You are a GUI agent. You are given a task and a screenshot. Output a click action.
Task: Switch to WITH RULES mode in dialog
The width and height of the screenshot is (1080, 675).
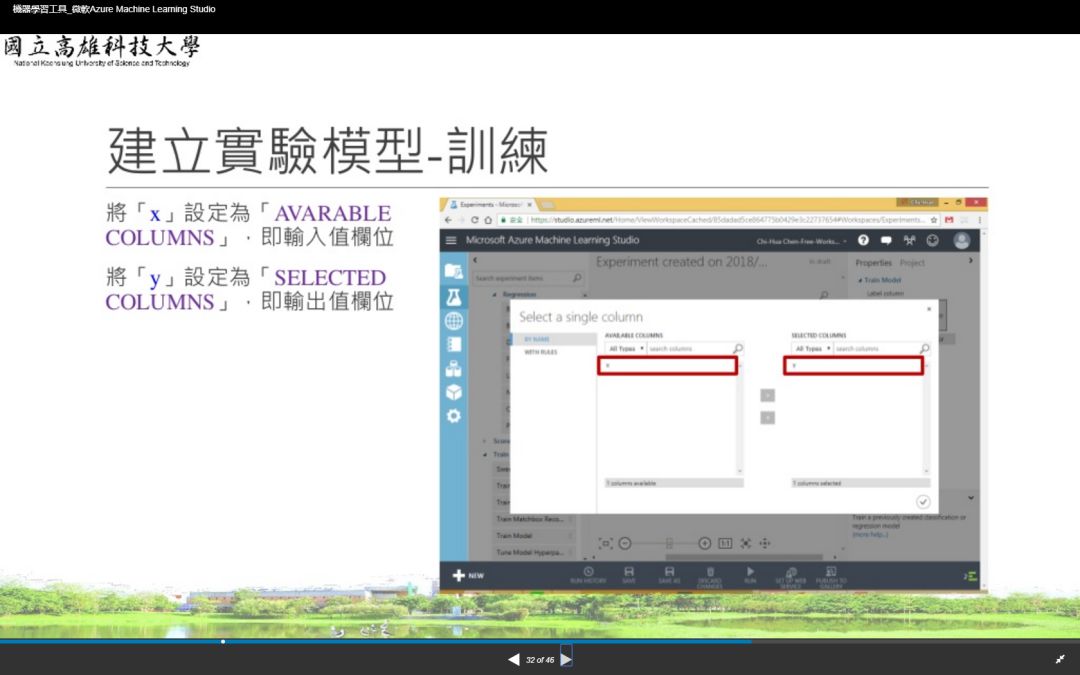click(541, 352)
